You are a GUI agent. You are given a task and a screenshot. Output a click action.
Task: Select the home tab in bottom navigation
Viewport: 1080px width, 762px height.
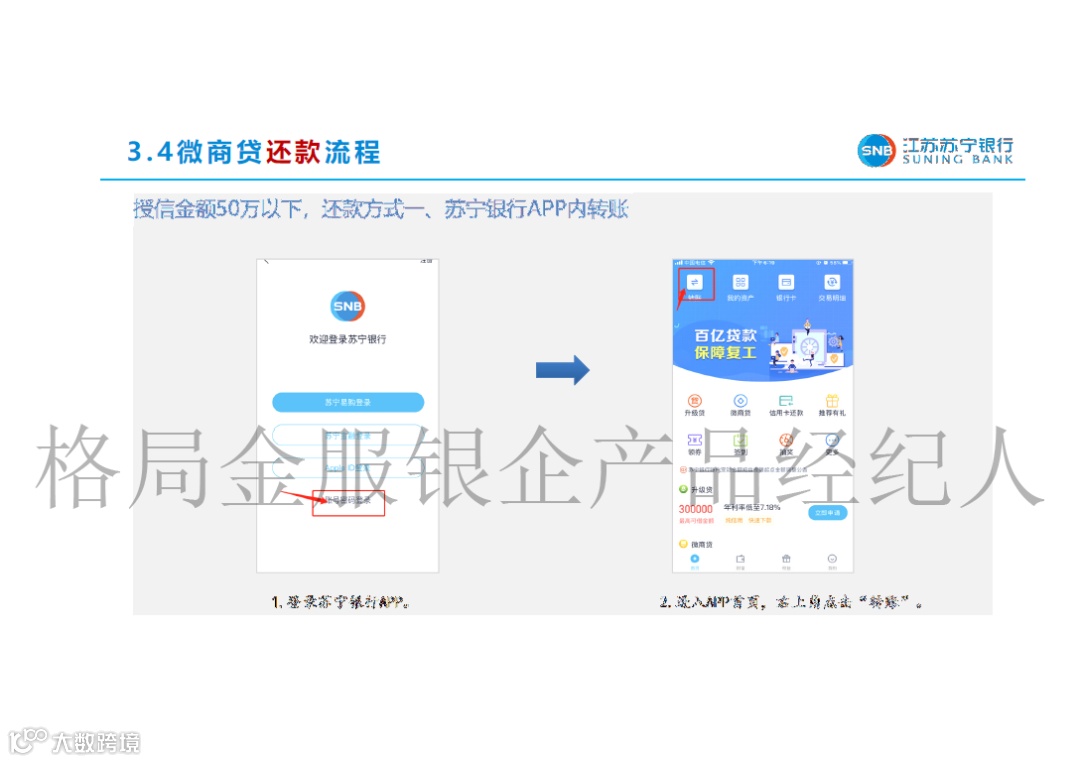click(x=694, y=562)
